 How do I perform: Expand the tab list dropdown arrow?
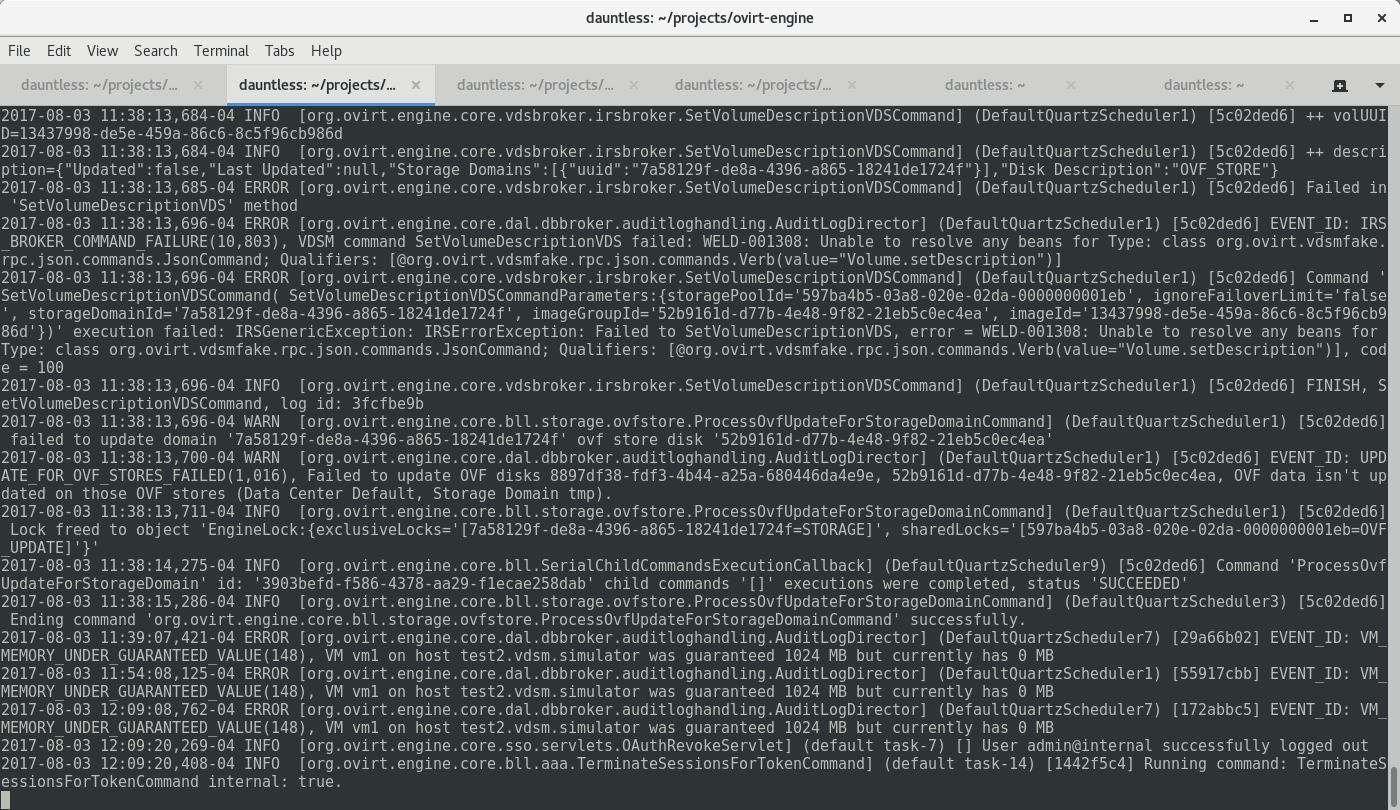click(1380, 85)
